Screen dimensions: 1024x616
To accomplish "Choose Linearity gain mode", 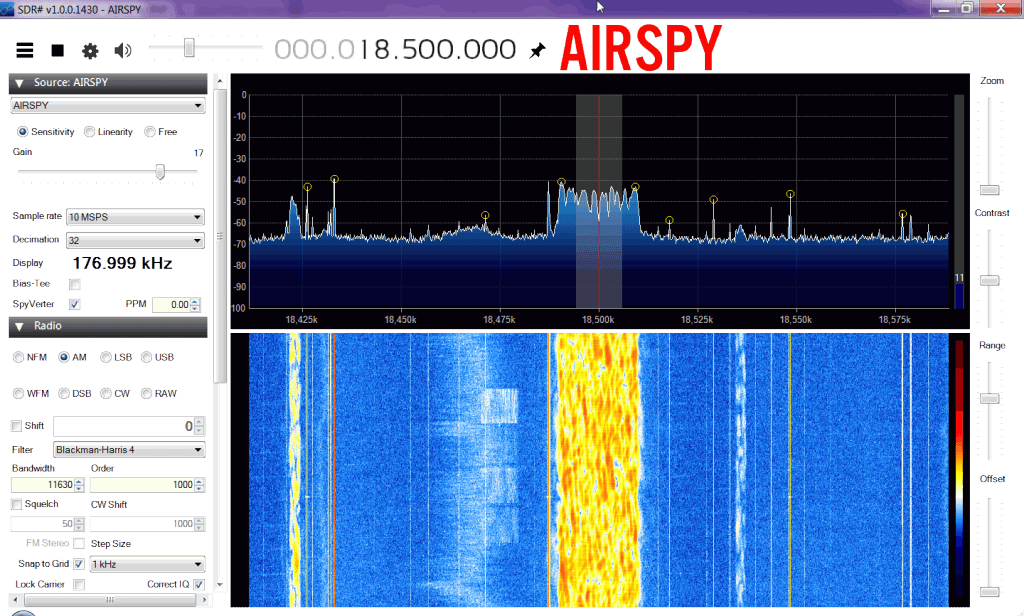I will 89,132.
